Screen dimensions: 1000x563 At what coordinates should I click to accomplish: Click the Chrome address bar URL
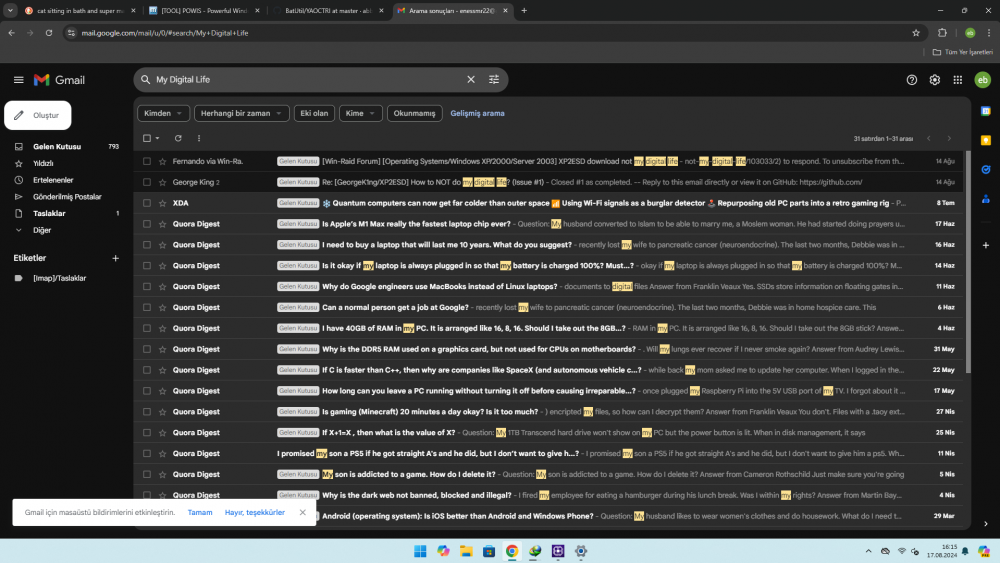point(165,33)
